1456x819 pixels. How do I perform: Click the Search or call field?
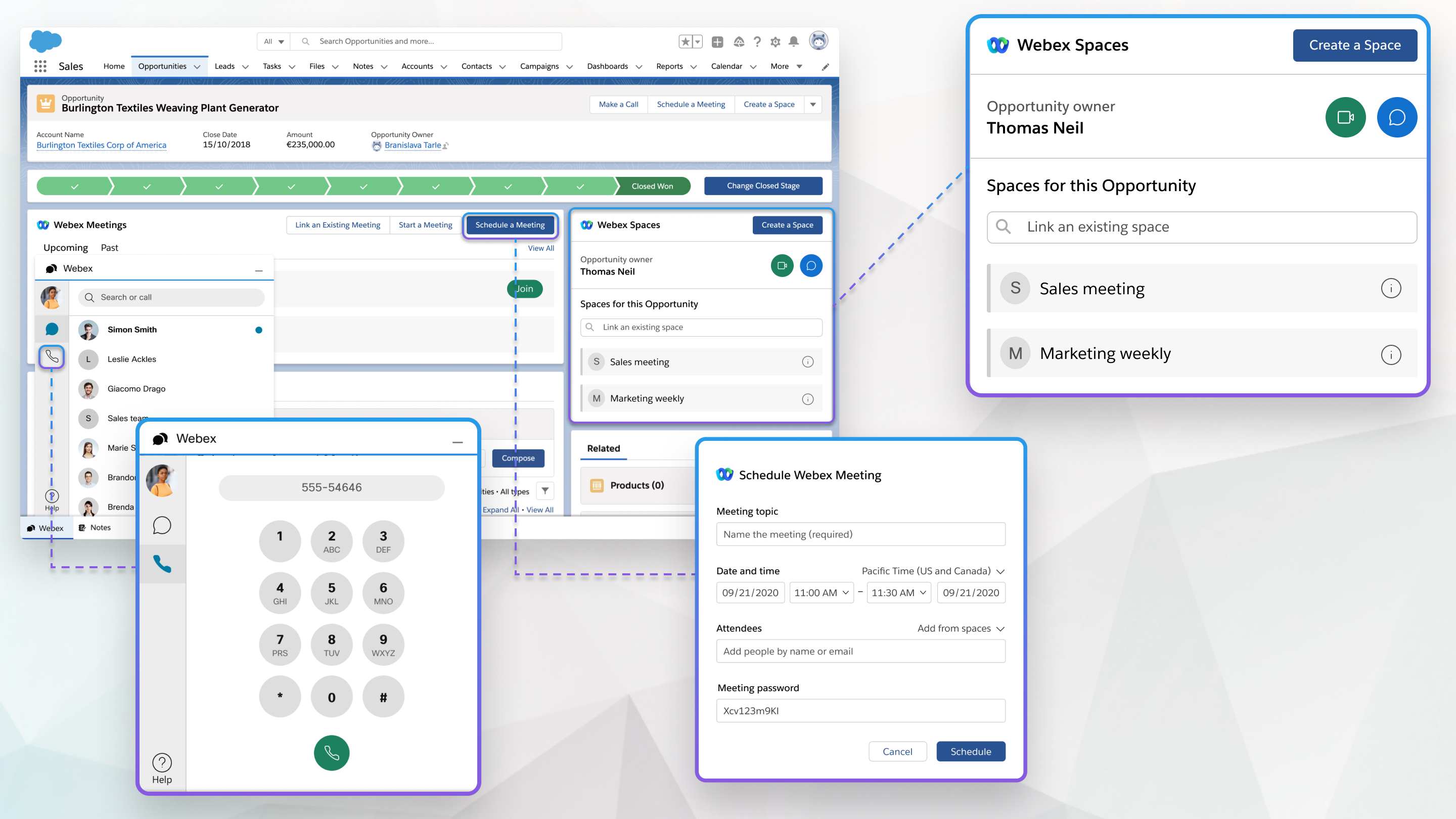(x=171, y=297)
